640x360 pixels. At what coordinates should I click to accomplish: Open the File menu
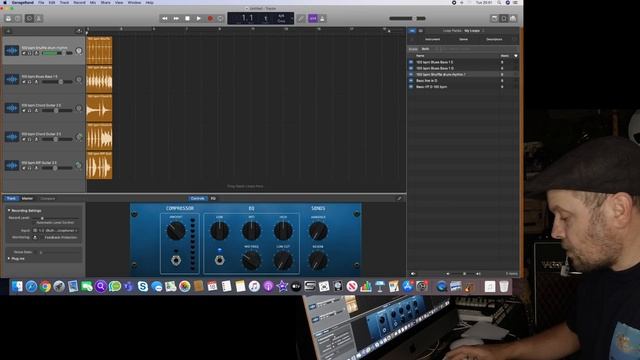(x=41, y=2)
